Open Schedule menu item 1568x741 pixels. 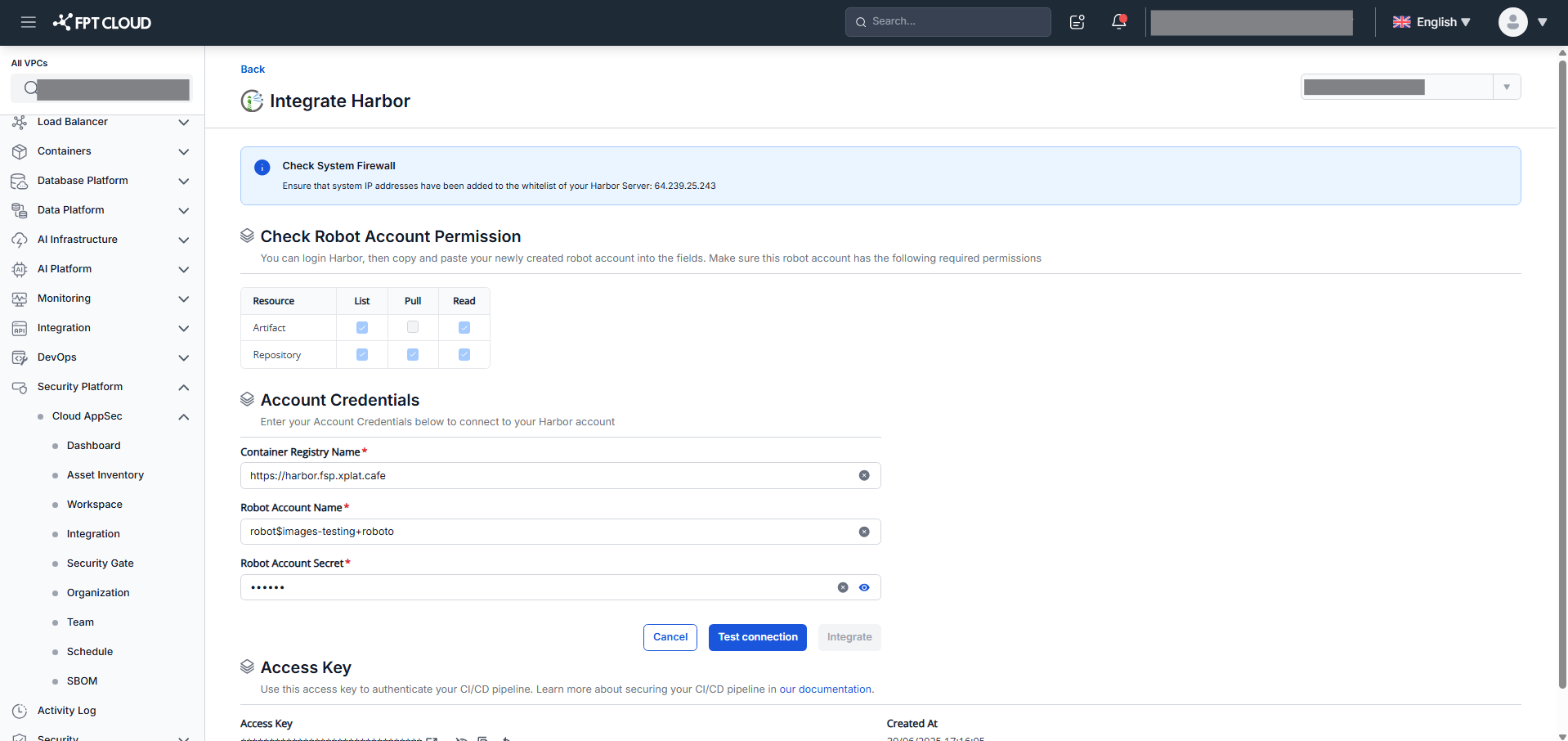point(90,652)
